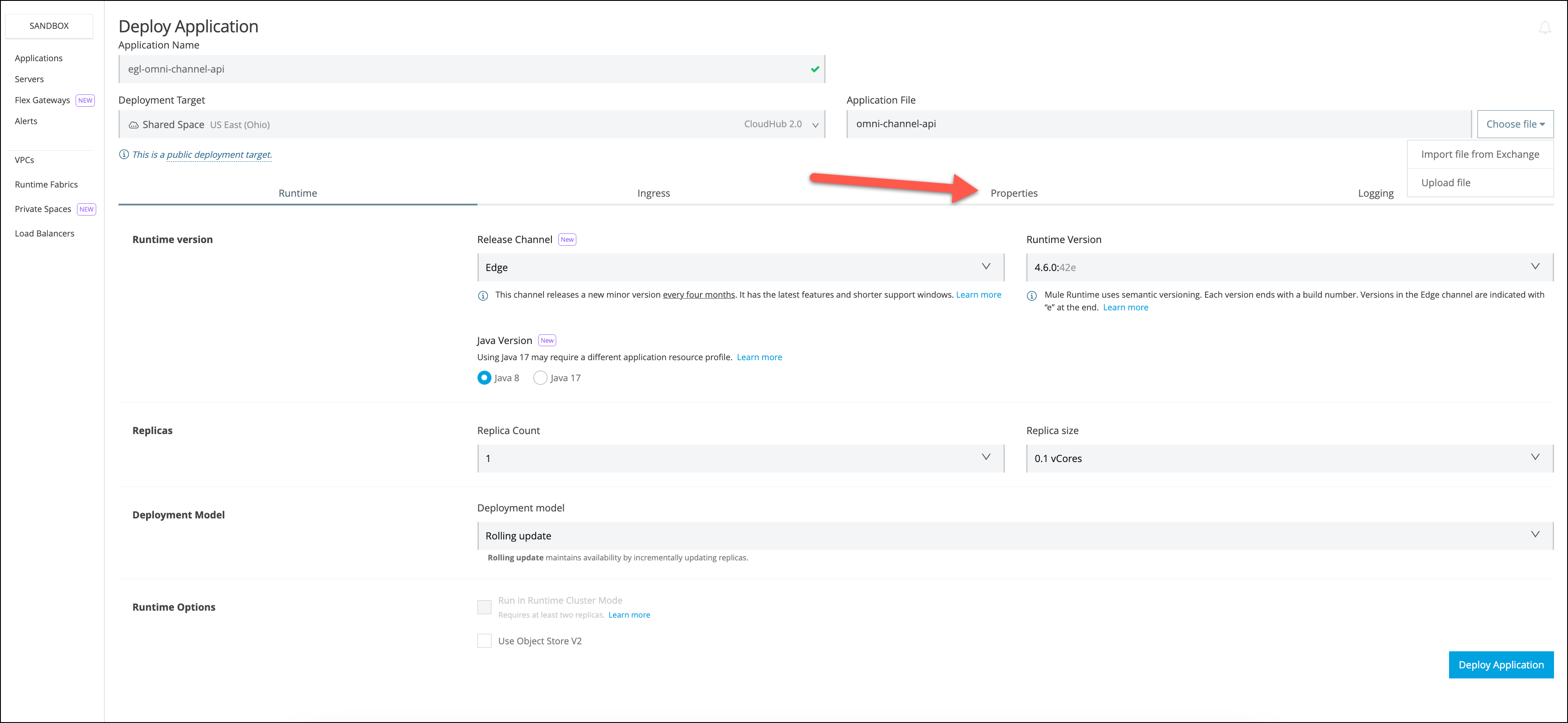The height and width of the screenshot is (723, 1568).
Task: Click green checkmark in Application Name field
Action: pos(815,70)
